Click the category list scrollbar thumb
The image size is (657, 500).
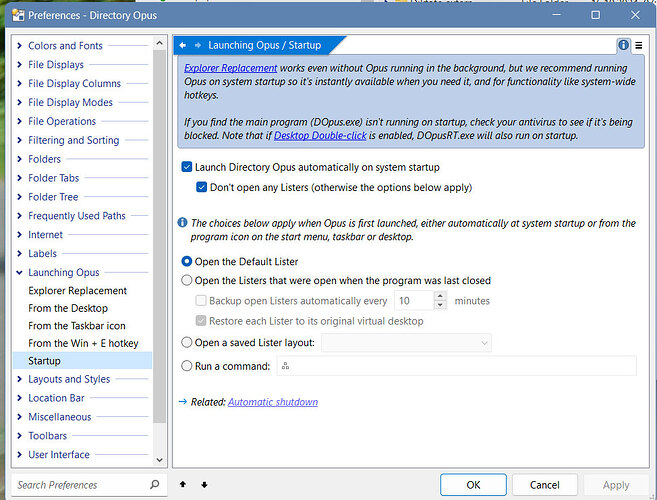pyautogui.click(x=159, y=236)
